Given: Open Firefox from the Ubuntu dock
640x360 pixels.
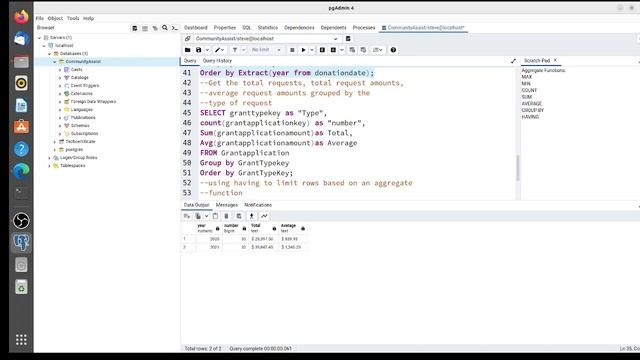Looking at the screenshot, I should coord(21,17).
